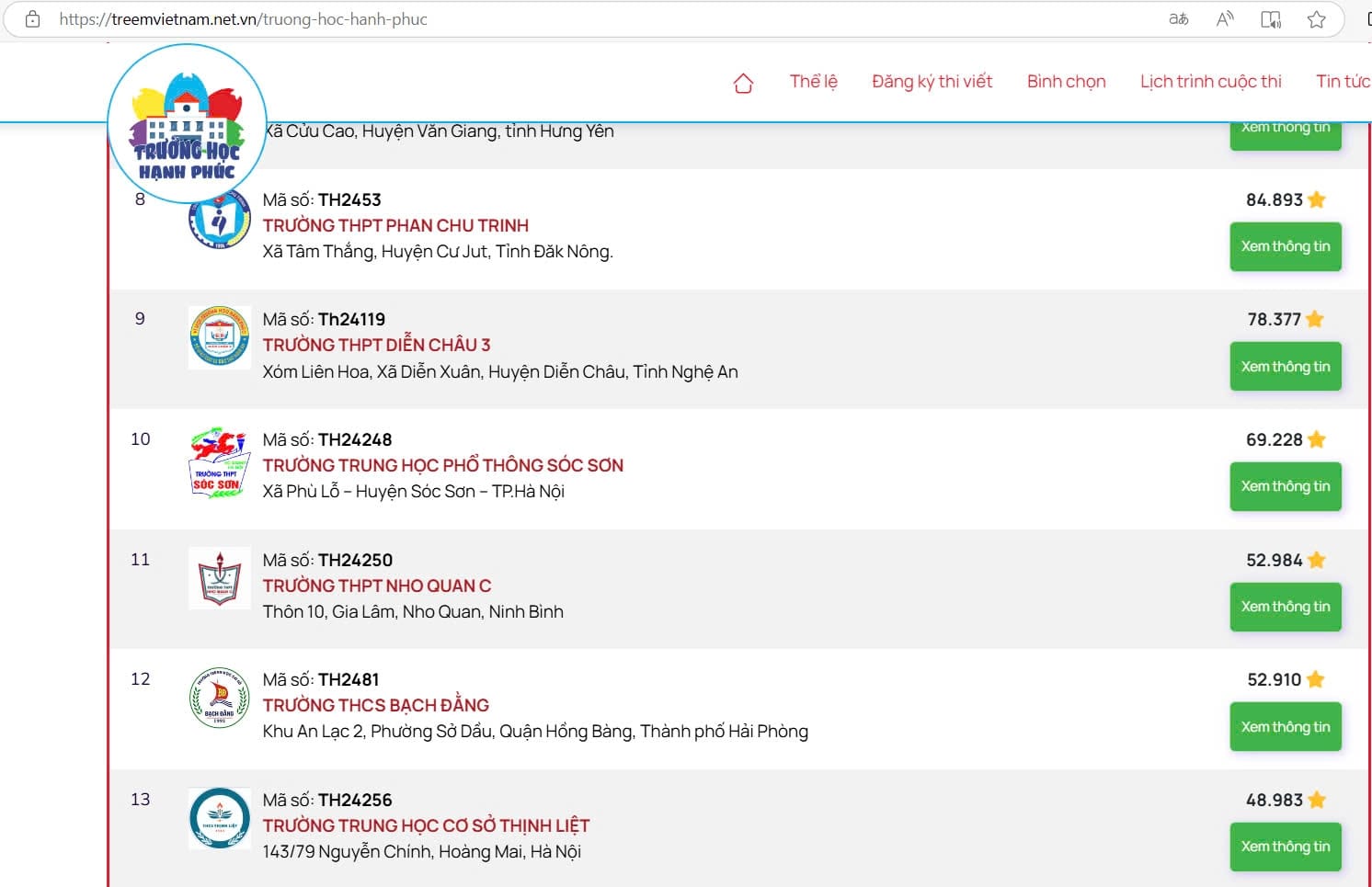View site information via lock icon
Image resolution: width=1372 pixels, height=887 pixels.
(x=33, y=19)
